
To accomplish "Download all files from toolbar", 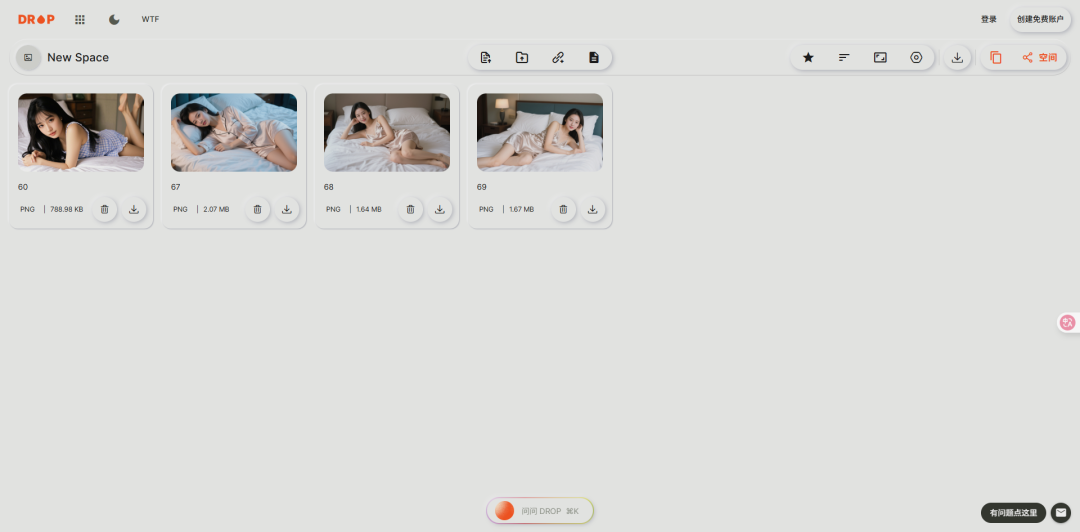I will pos(957,58).
